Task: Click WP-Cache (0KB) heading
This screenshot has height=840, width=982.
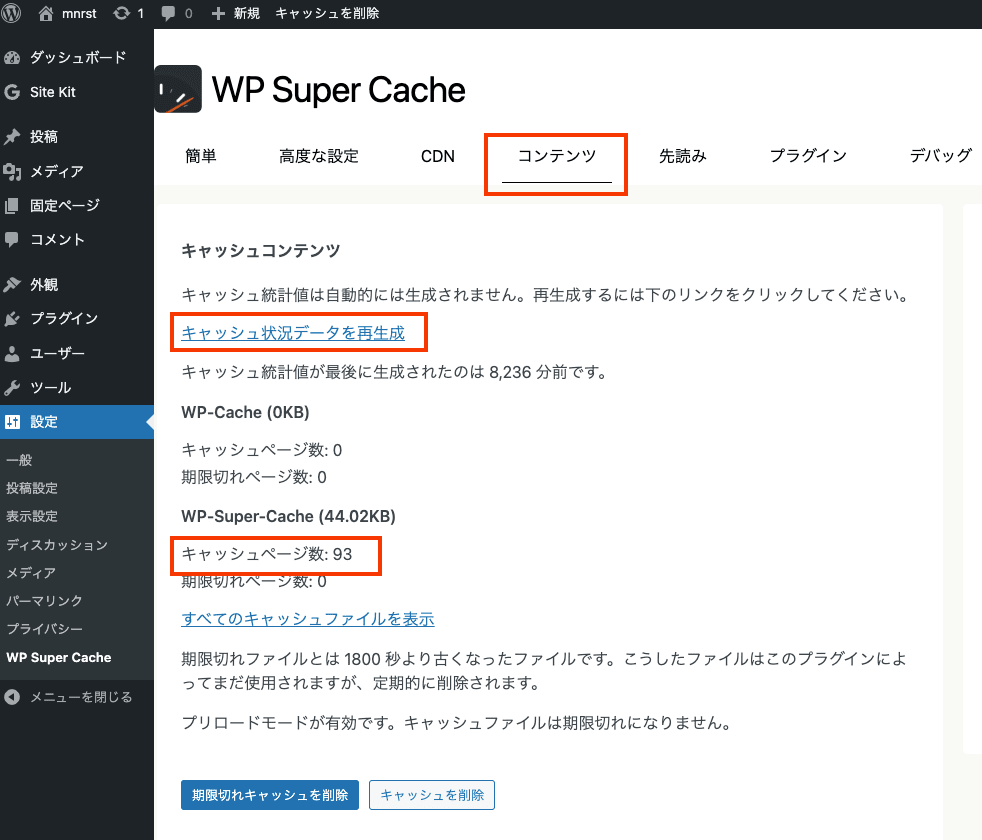Action: pos(246,412)
